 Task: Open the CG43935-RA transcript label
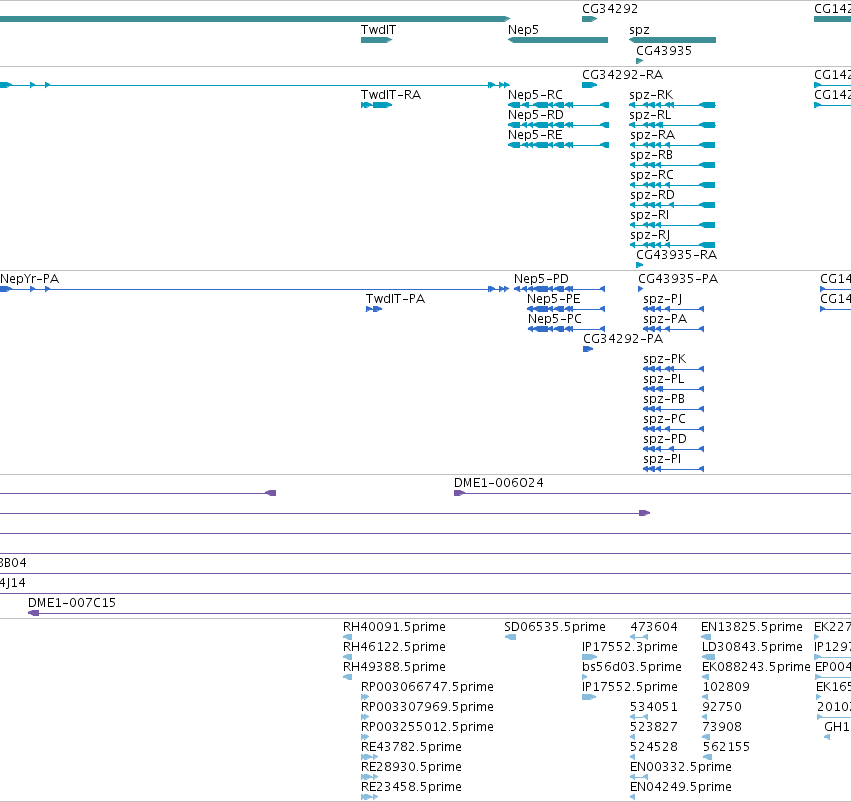point(677,254)
